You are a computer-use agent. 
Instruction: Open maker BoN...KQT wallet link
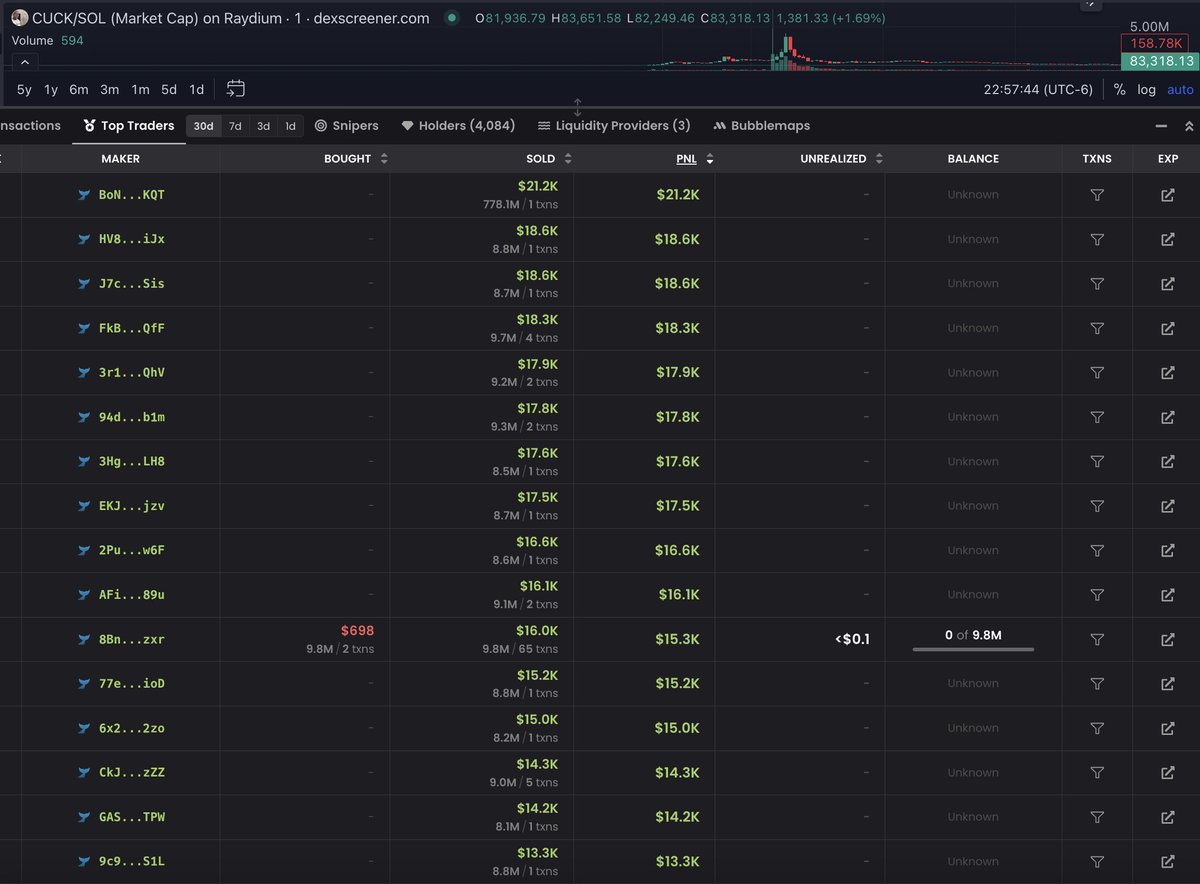pos(132,195)
